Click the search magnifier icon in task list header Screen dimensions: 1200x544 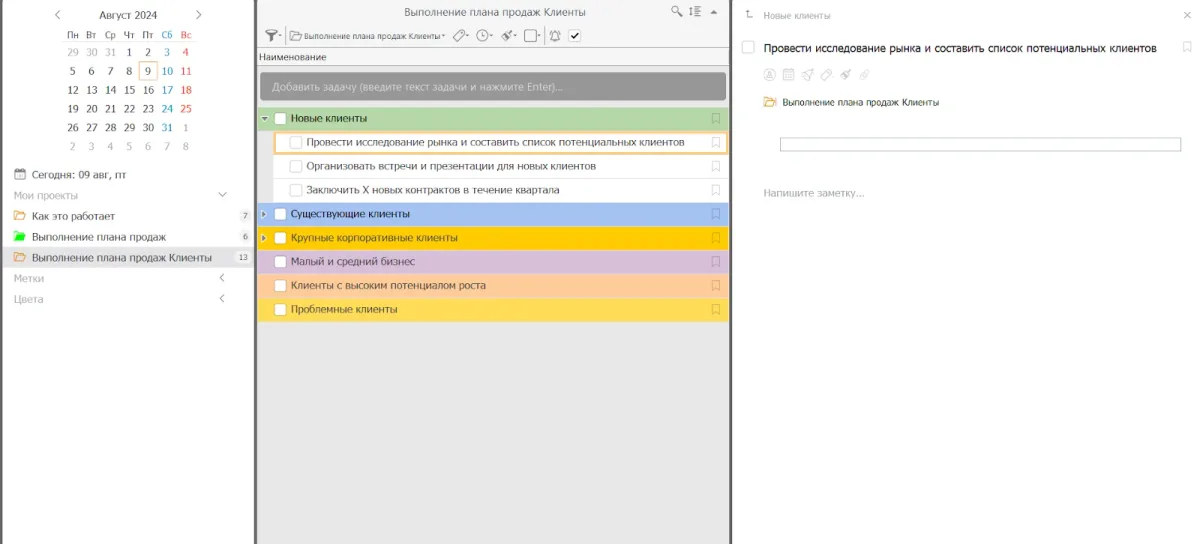[x=677, y=12]
